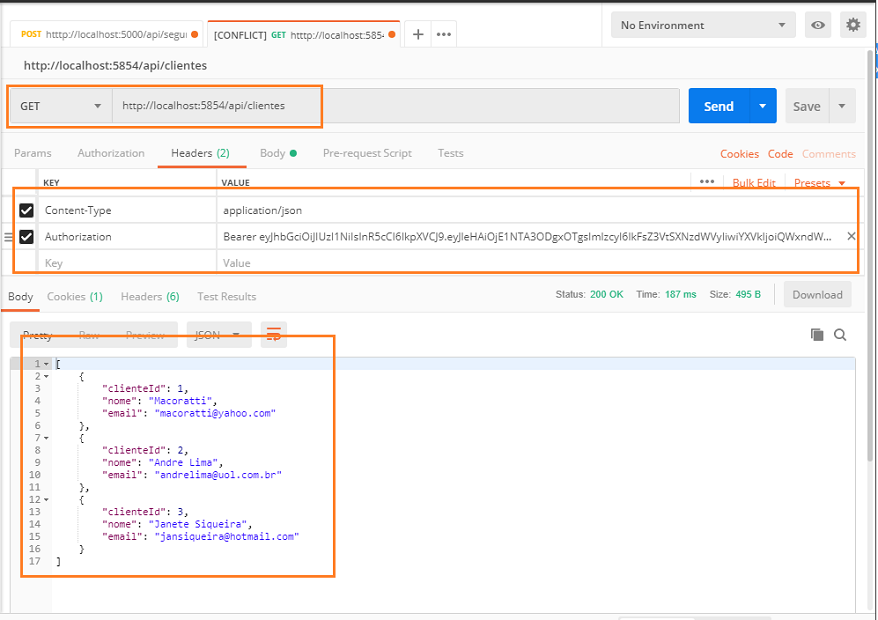Open the response Cookies (1) tab
The image size is (878, 620).
(x=75, y=296)
